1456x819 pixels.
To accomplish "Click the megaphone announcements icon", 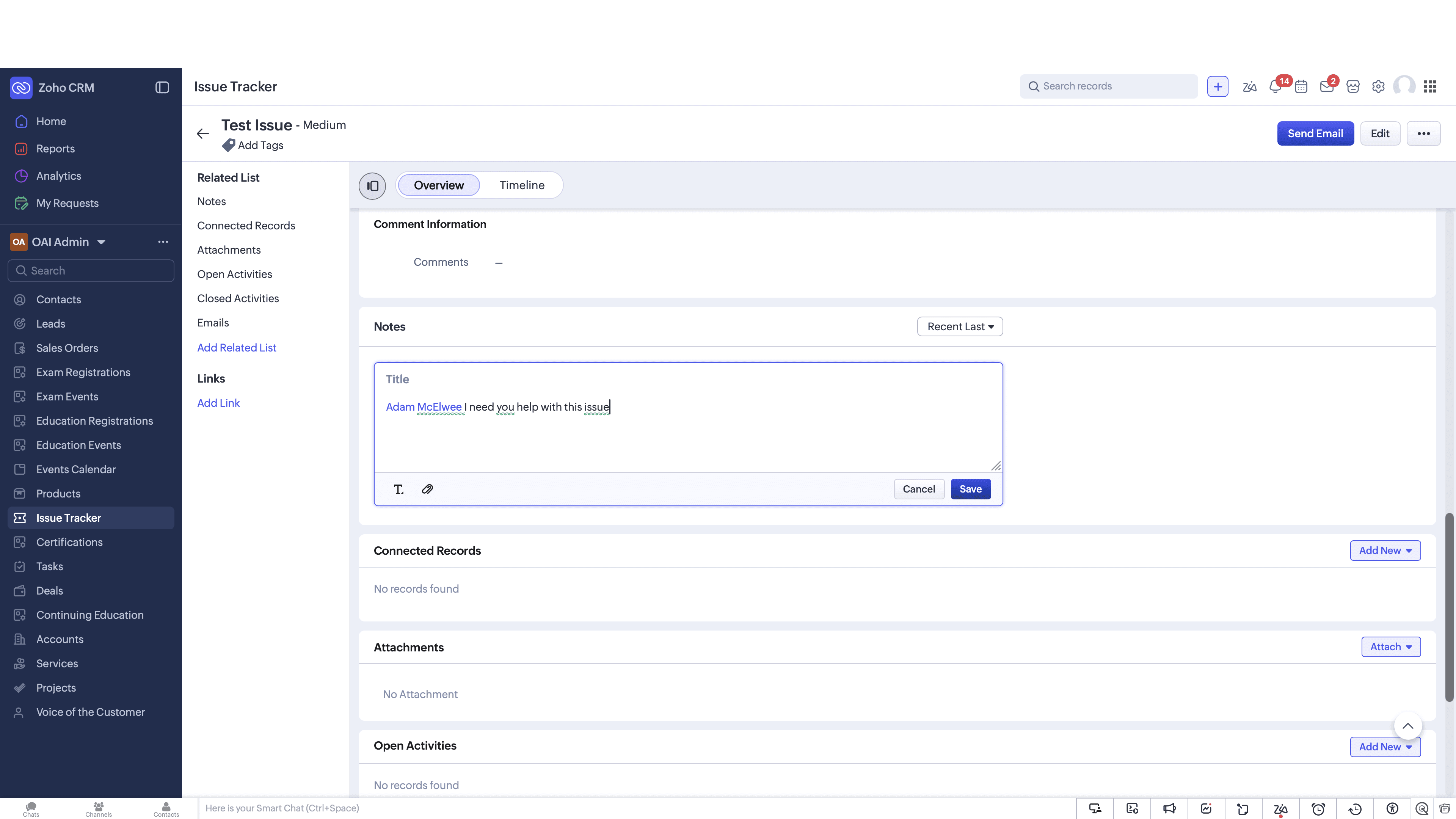I will coord(1169,809).
